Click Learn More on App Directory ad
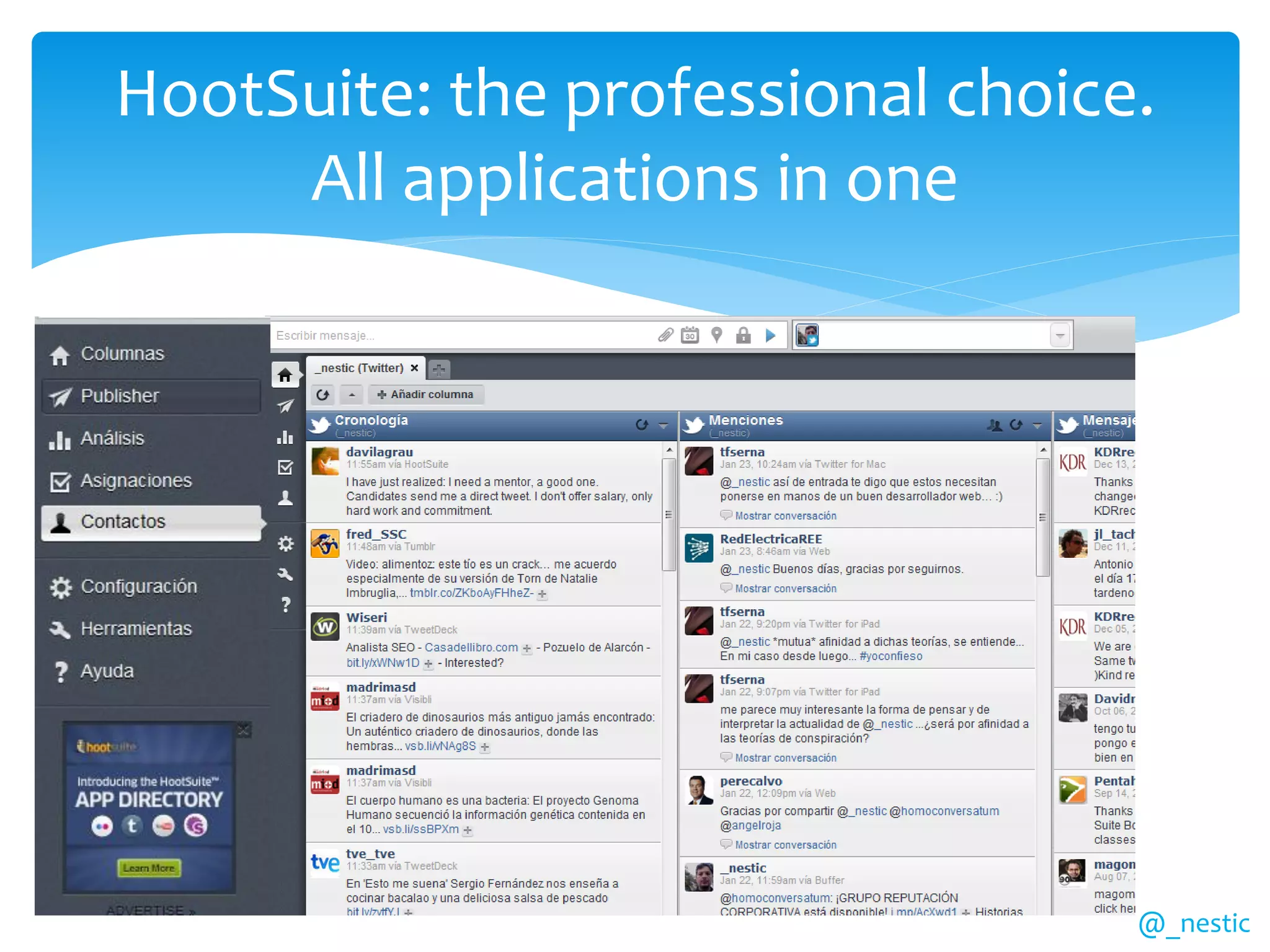The width and height of the screenshot is (1270, 952). (x=149, y=868)
